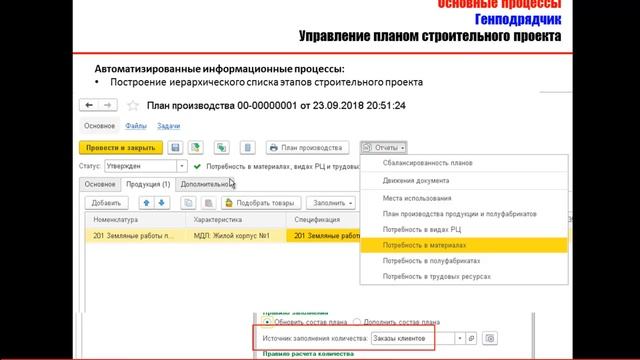
Task: Select cell 201 Земляные работы in Номенклатура column
Action: (x=136, y=236)
